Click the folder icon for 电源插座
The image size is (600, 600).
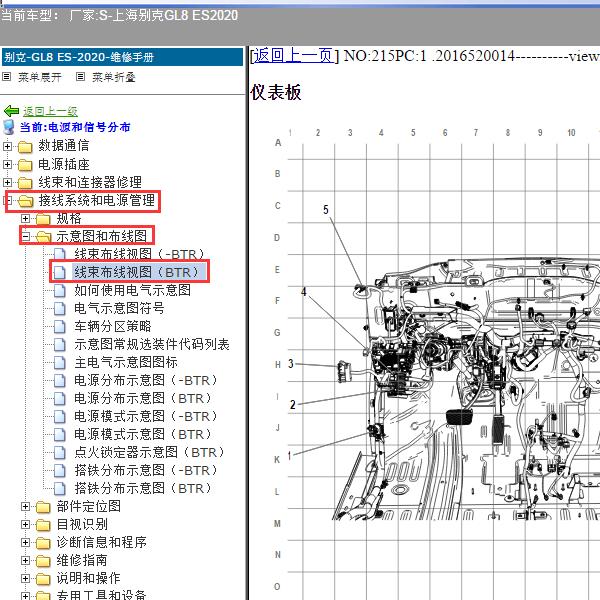pyautogui.click(x=25, y=165)
